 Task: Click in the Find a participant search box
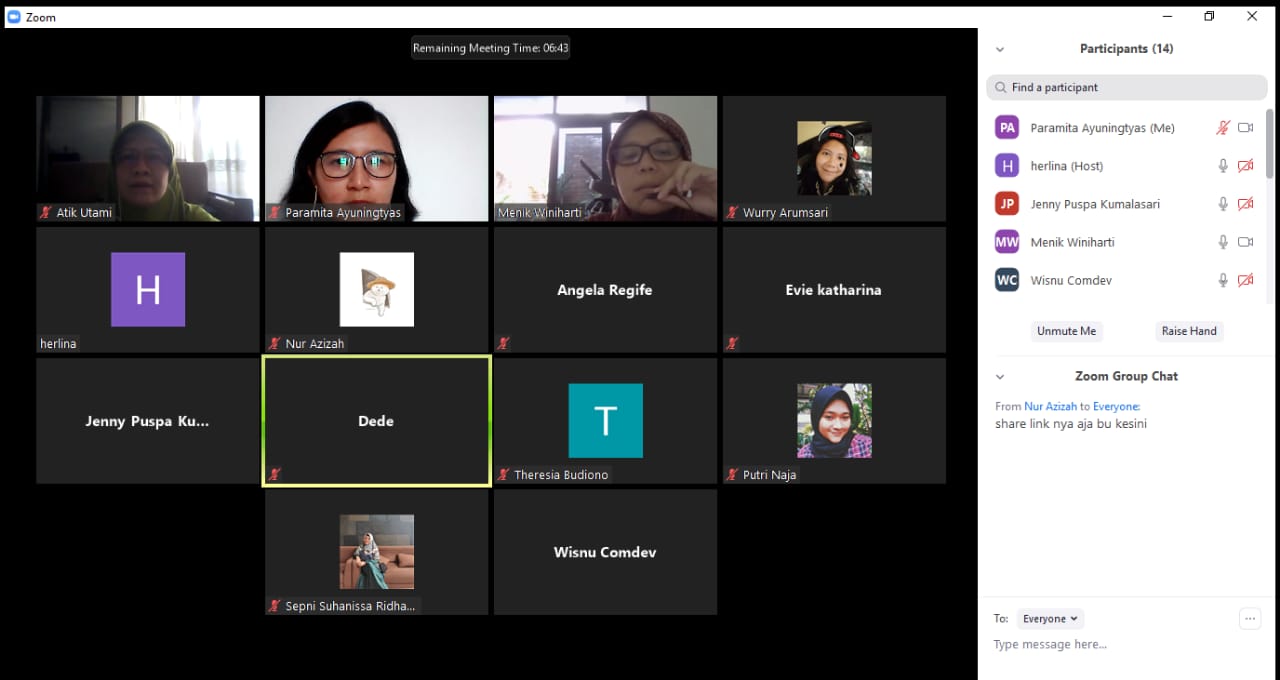[1126, 88]
